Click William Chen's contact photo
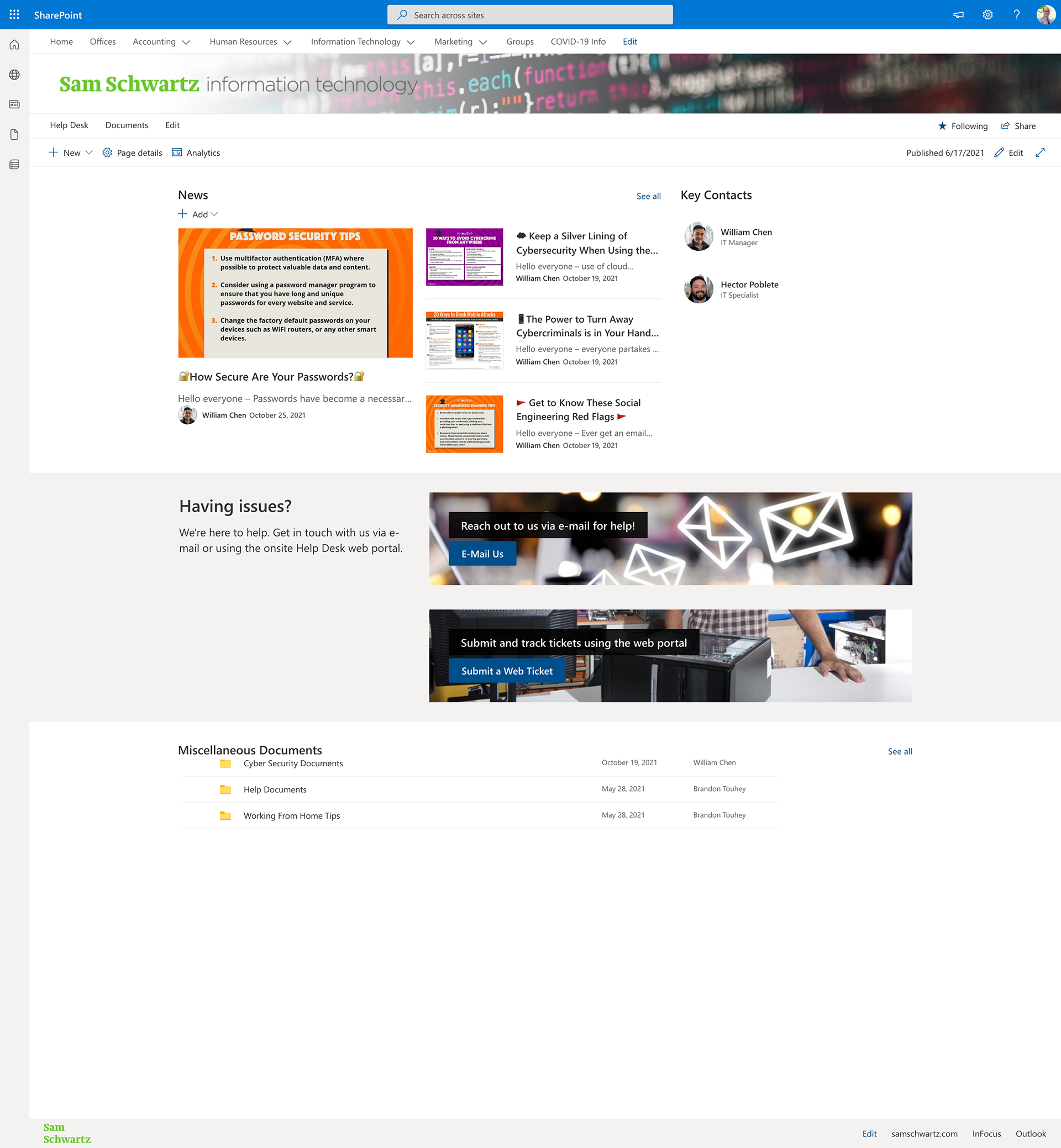The width and height of the screenshot is (1061, 1148). [698, 236]
